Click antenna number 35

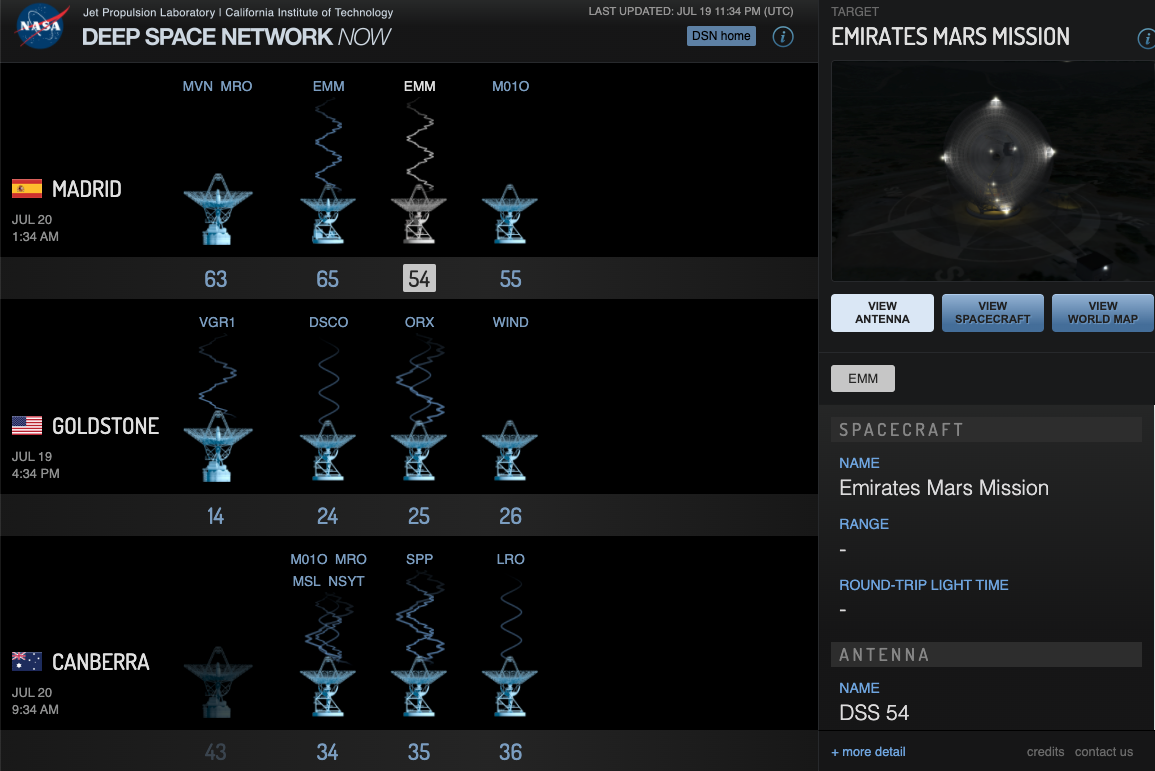tap(418, 752)
